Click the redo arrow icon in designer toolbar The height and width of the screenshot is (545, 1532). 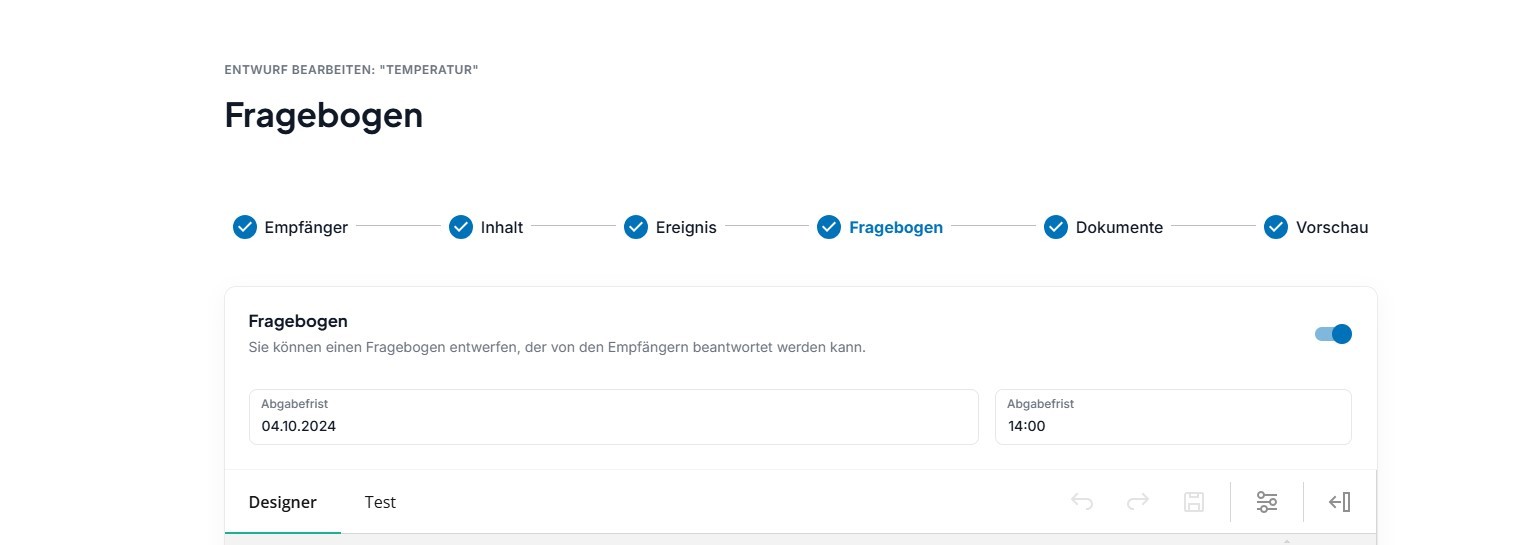(1138, 502)
